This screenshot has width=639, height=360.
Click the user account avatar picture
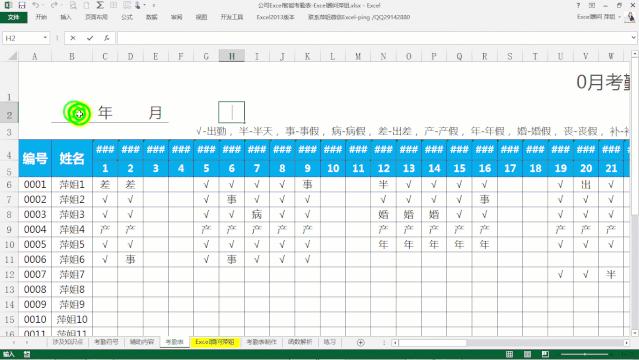coord(631,16)
